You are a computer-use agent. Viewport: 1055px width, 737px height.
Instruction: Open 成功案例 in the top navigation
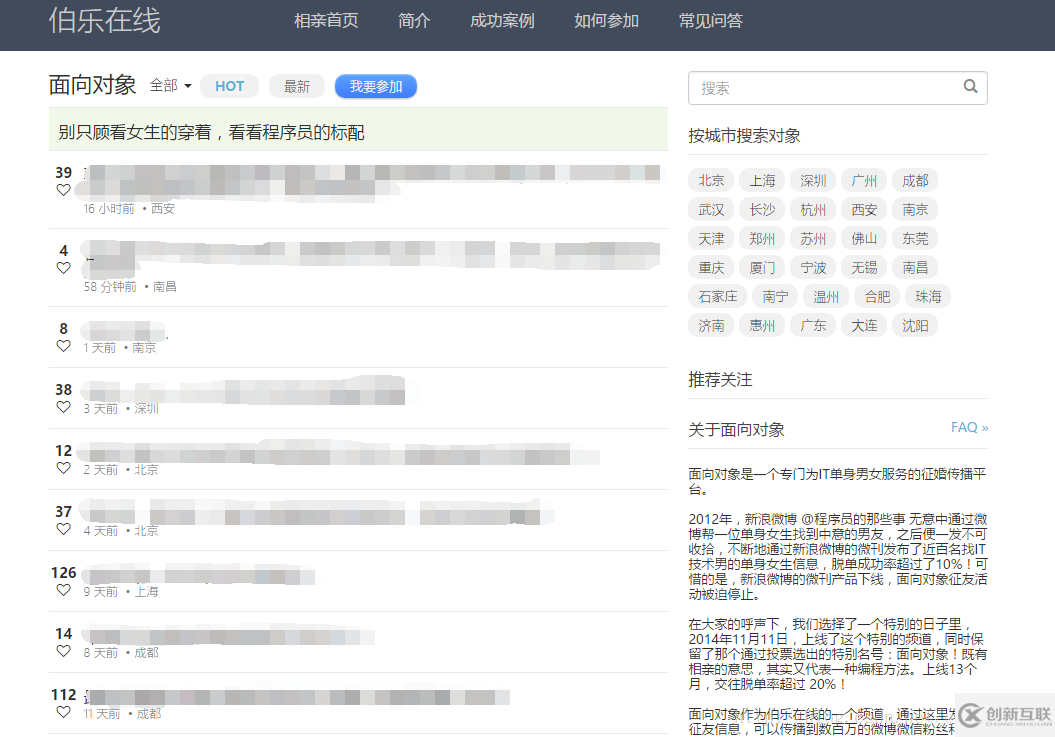[502, 21]
